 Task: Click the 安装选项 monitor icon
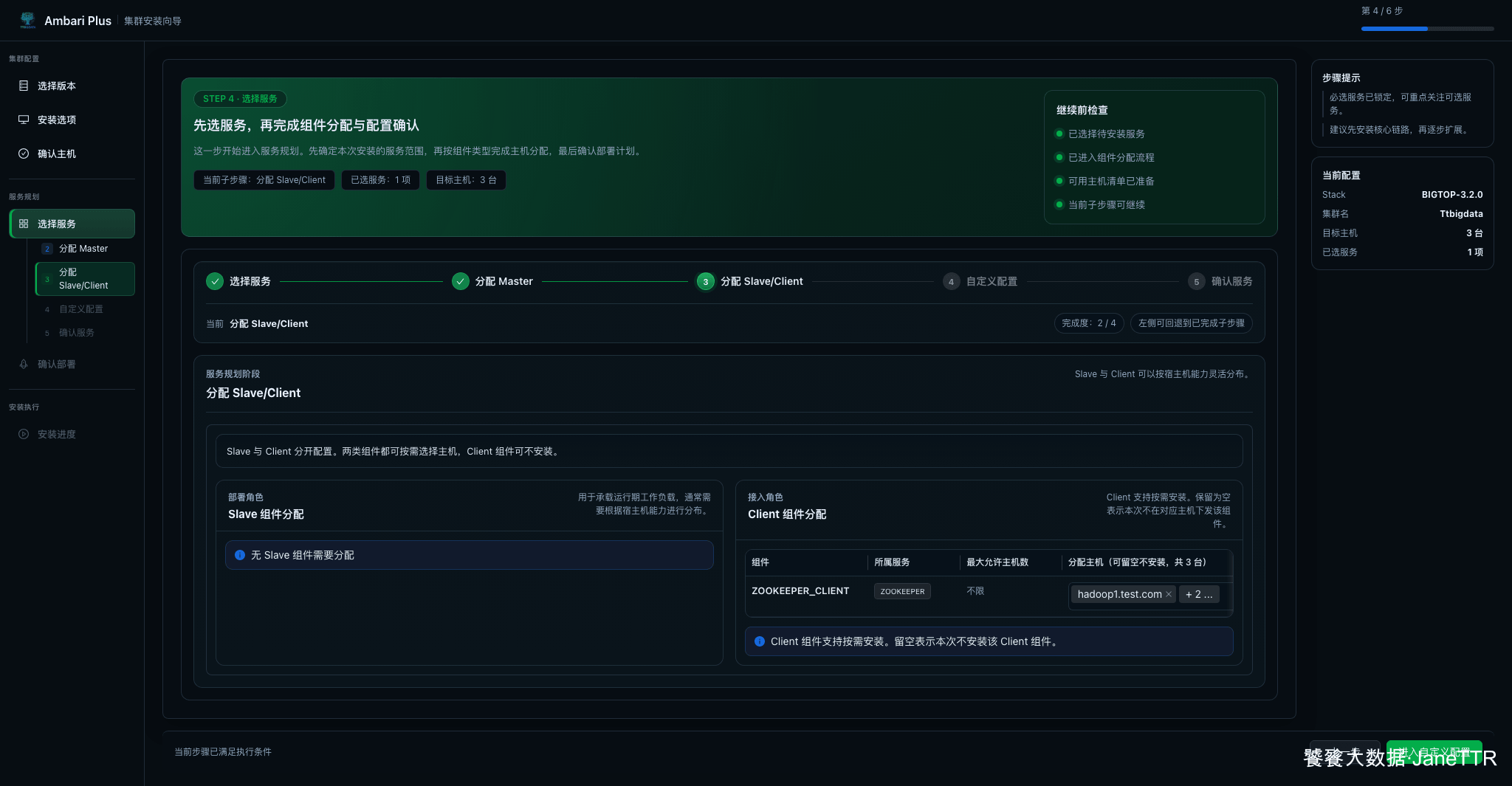[x=24, y=120]
